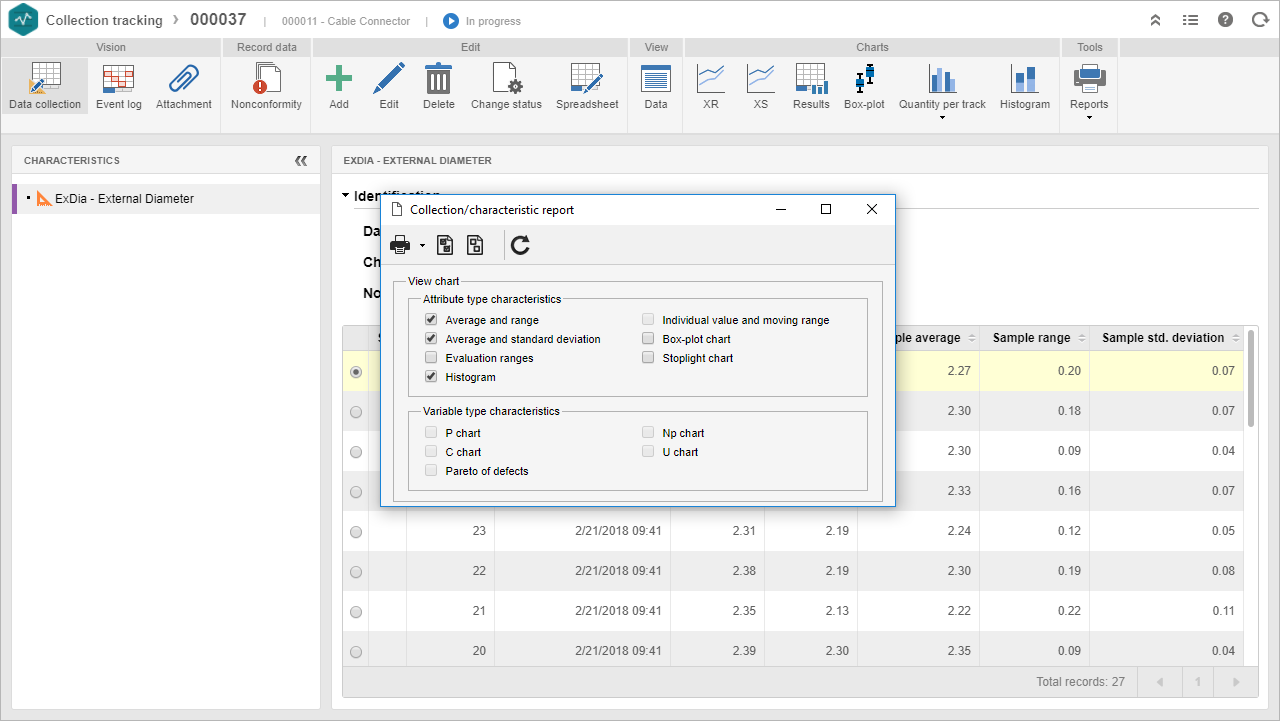
Task: Open the Results chart
Action: point(811,85)
